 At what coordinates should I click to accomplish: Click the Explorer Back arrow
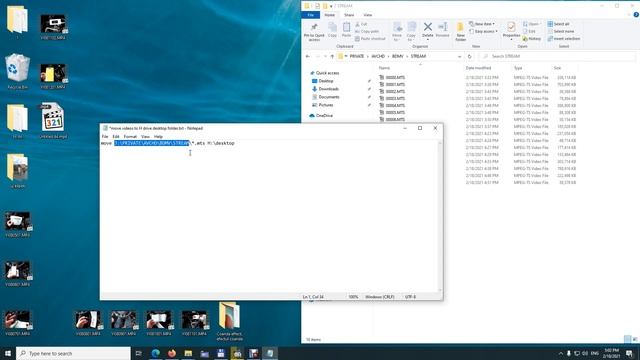tap(308, 56)
